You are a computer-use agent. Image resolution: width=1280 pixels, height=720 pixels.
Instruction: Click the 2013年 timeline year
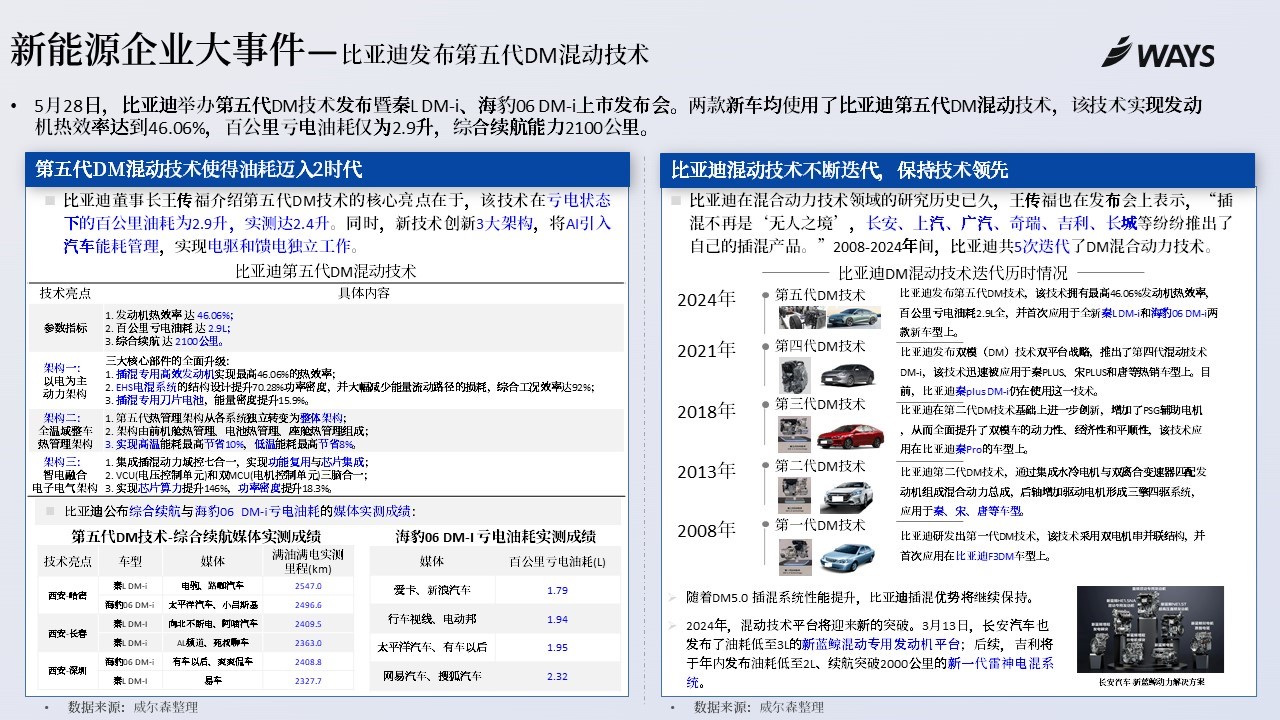tap(706, 471)
